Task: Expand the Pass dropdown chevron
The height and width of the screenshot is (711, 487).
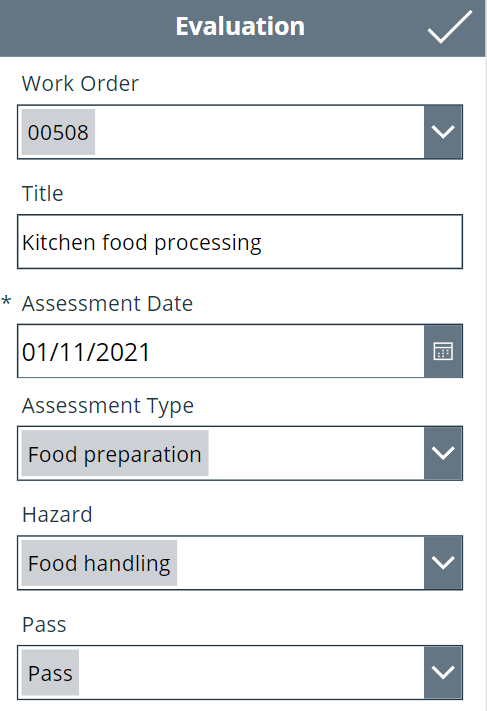Action: [443, 672]
